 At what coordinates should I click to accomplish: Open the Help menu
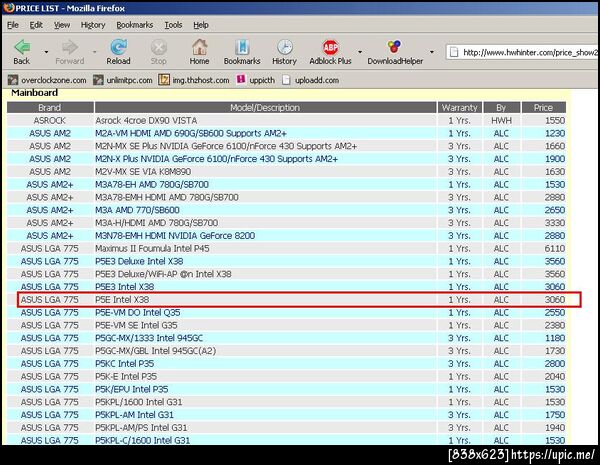coord(201,25)
